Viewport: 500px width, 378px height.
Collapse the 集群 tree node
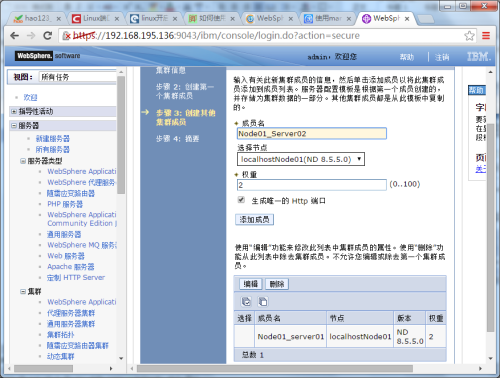pos(23,292)
